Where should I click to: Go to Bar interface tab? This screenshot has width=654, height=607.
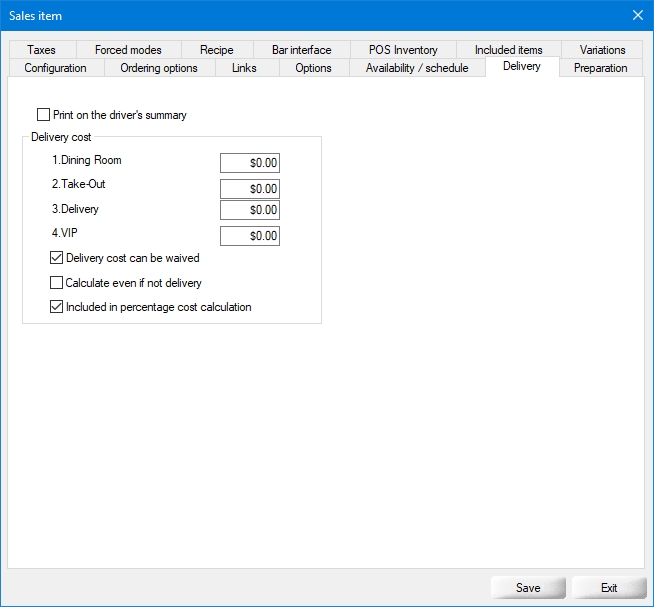(301, 50)
